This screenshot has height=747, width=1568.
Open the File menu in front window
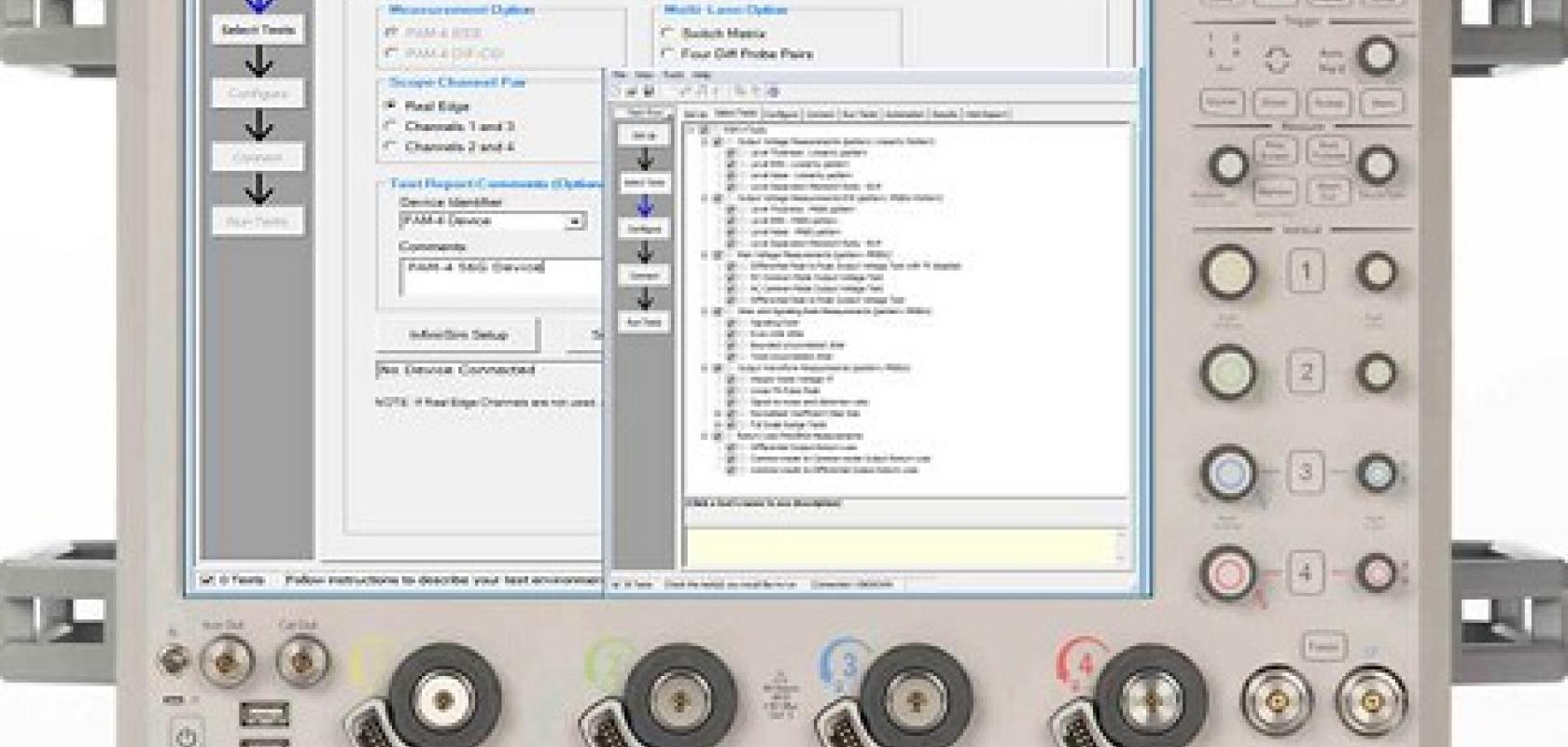point(619,75)
